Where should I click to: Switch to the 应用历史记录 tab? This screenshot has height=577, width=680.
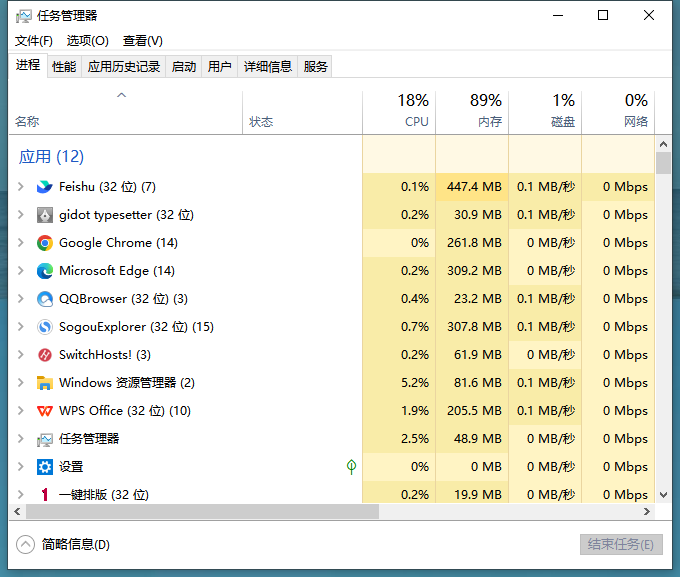click(x=124, y=67)
